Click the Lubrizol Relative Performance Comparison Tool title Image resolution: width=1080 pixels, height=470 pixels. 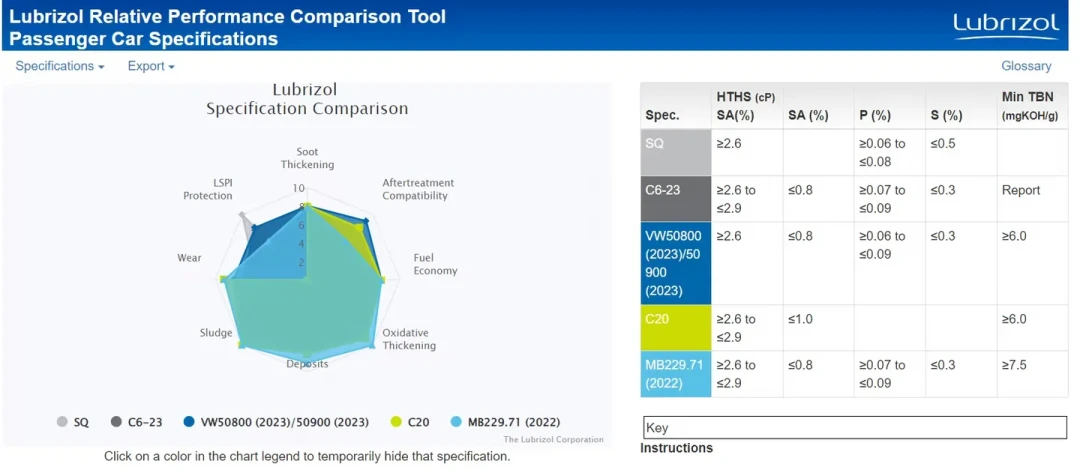pos(227,16)
